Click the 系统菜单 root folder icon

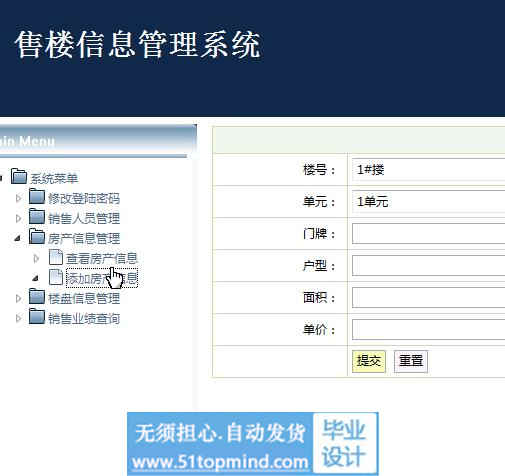pyautogui.click(x=19, y=176)
